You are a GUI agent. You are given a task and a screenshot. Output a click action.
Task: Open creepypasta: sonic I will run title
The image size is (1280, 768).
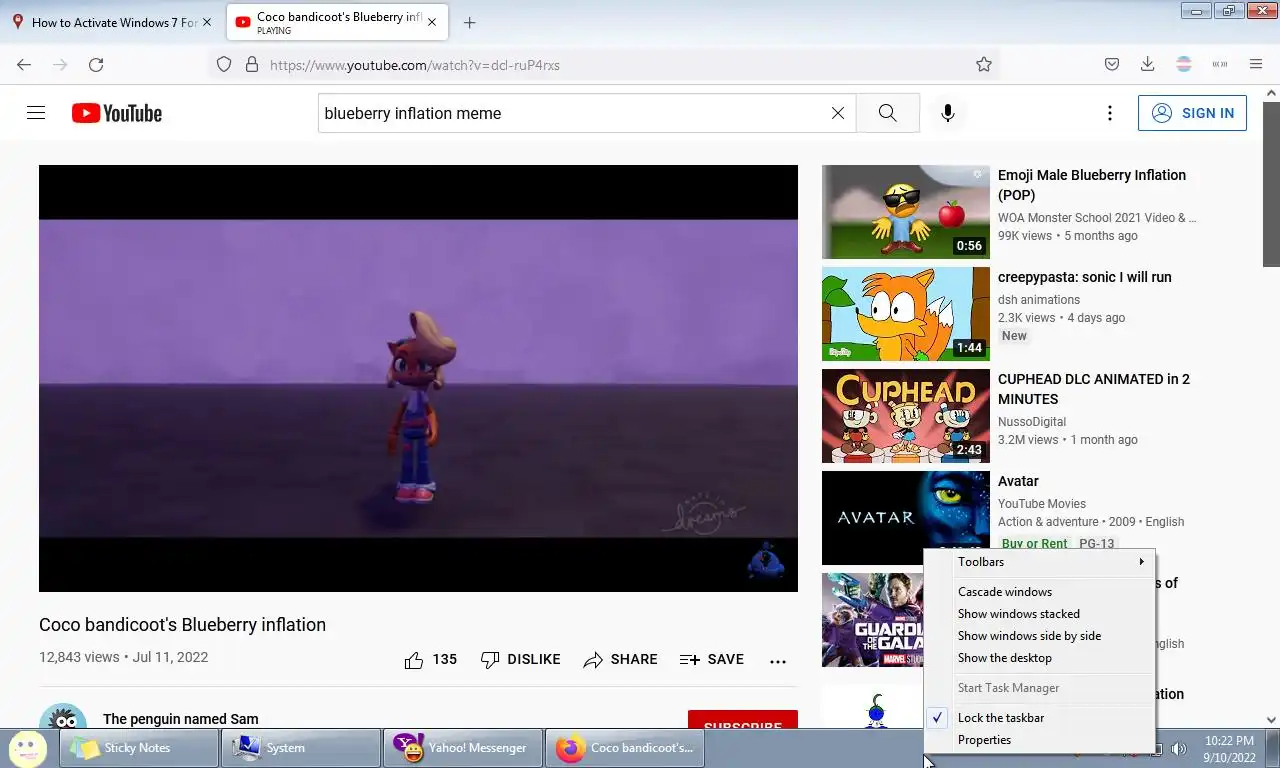pos(1084,277)
